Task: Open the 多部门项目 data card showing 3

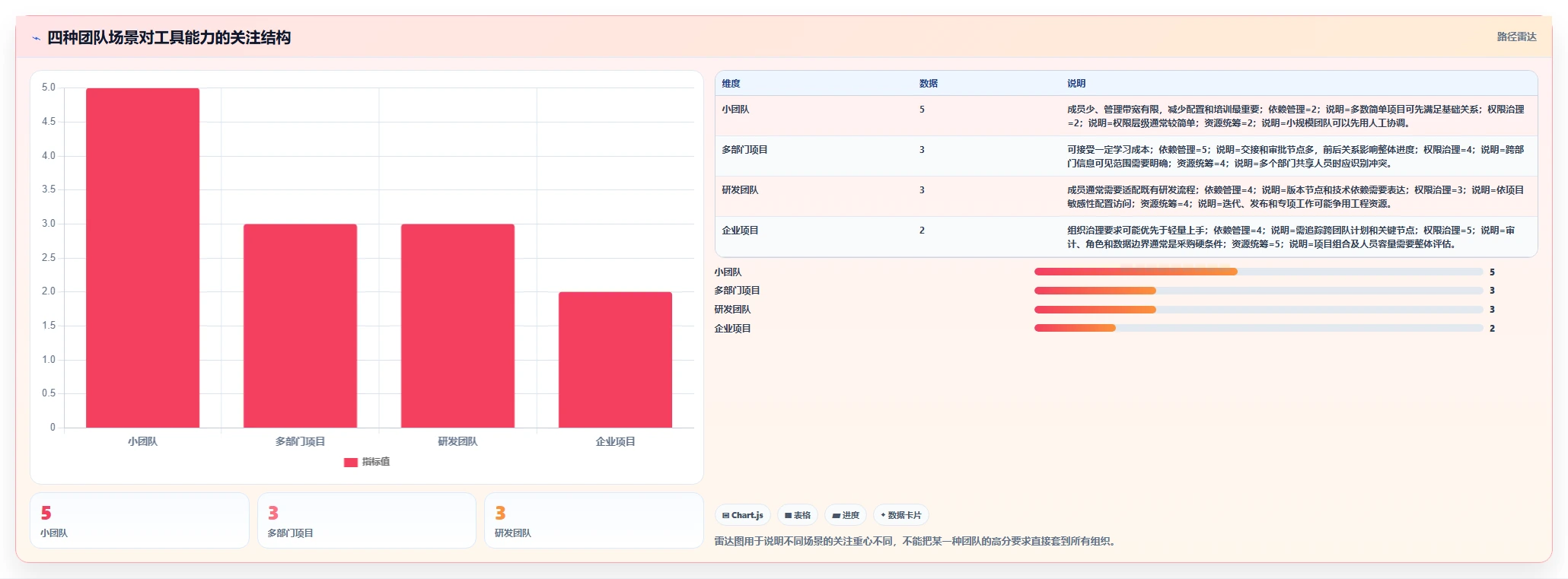Action: (367, 520)
